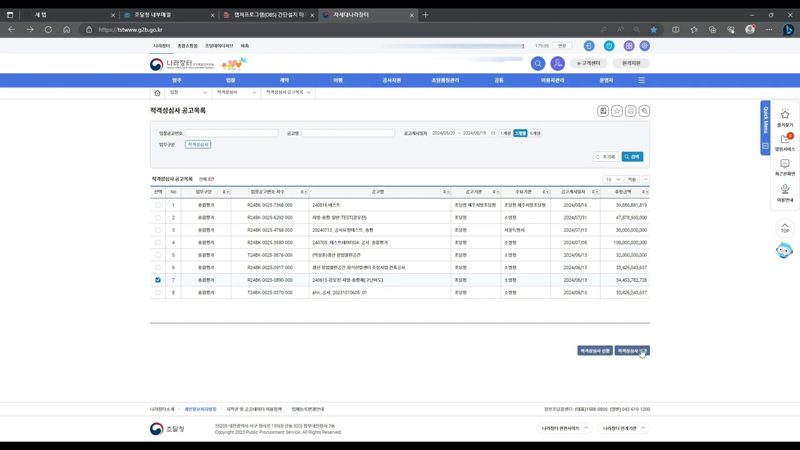
Task: Switch to the second browser tab
Action: [x=168, y=15]
